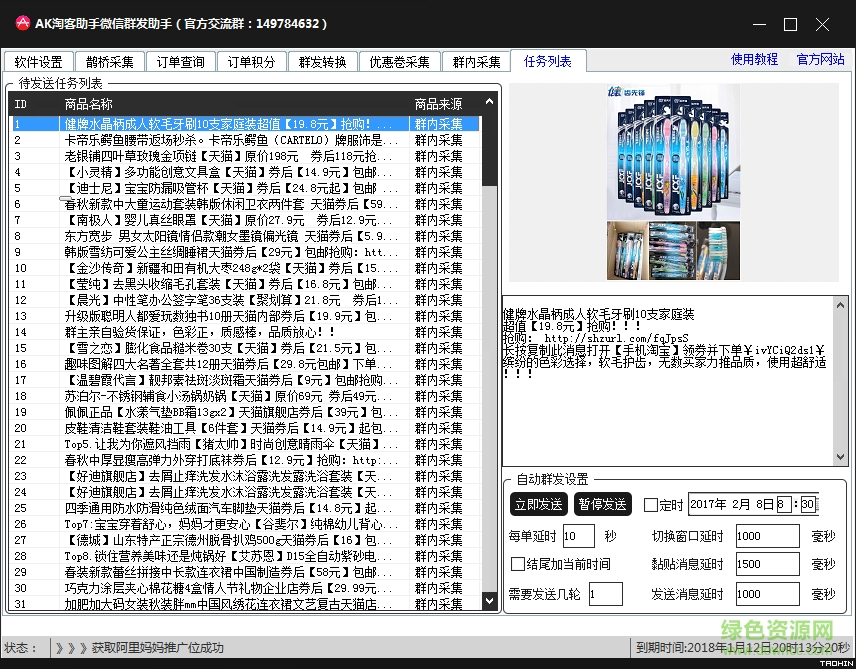
Task: Switch to the 软件设置 tab
Action: click(x=38, y=60)
